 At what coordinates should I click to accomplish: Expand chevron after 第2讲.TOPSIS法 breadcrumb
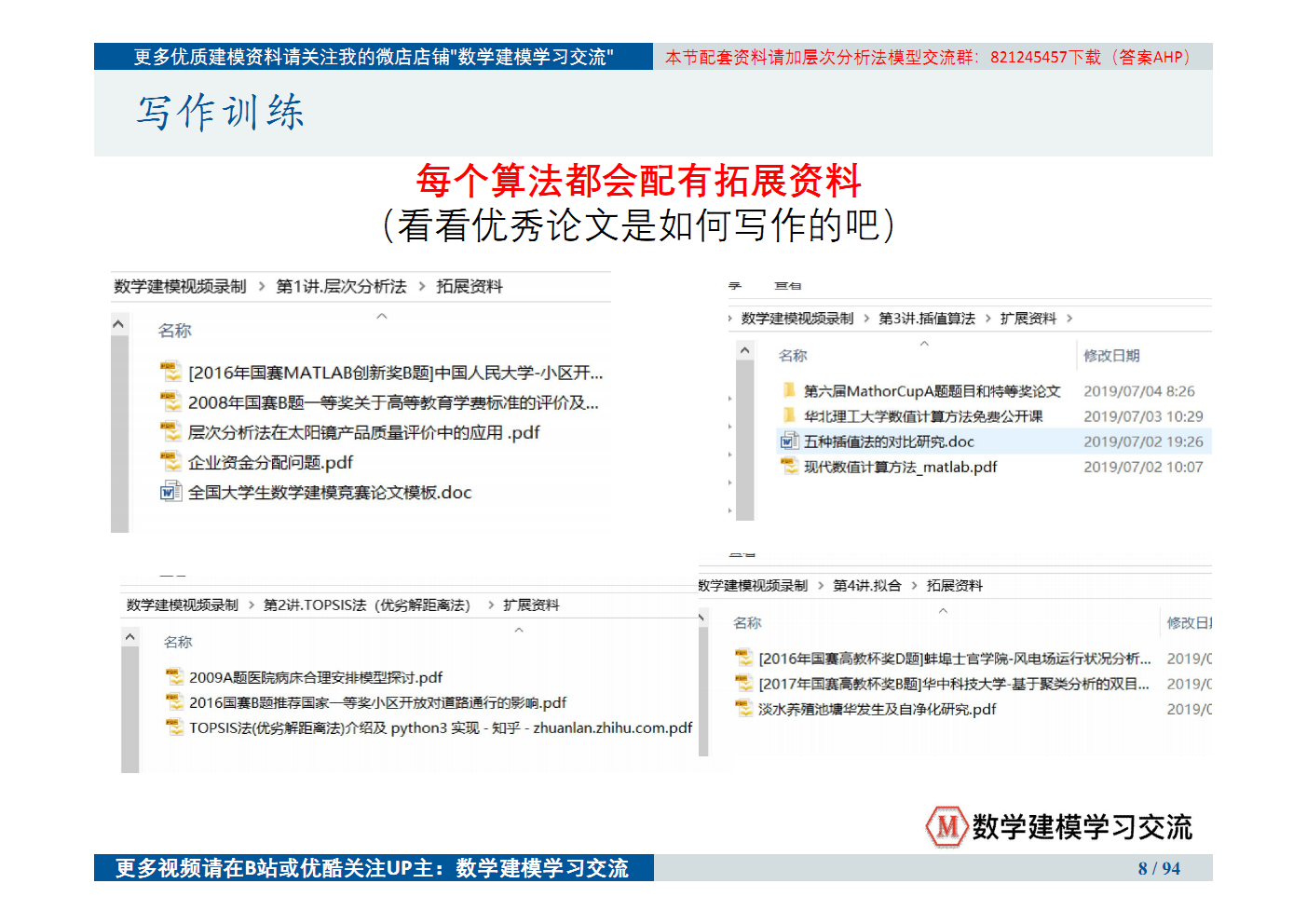[x=491, y=605]
